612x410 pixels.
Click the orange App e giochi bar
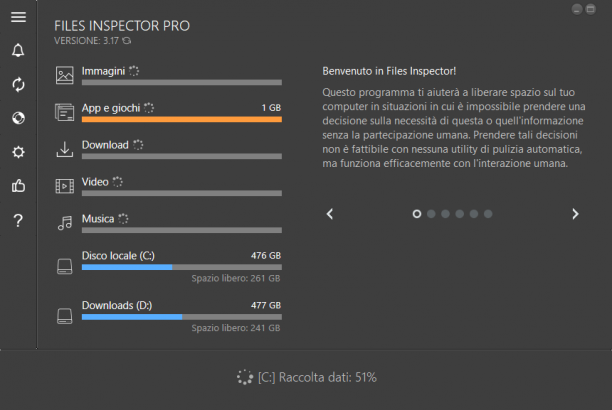pyautogui.click(x=182, y=119)
